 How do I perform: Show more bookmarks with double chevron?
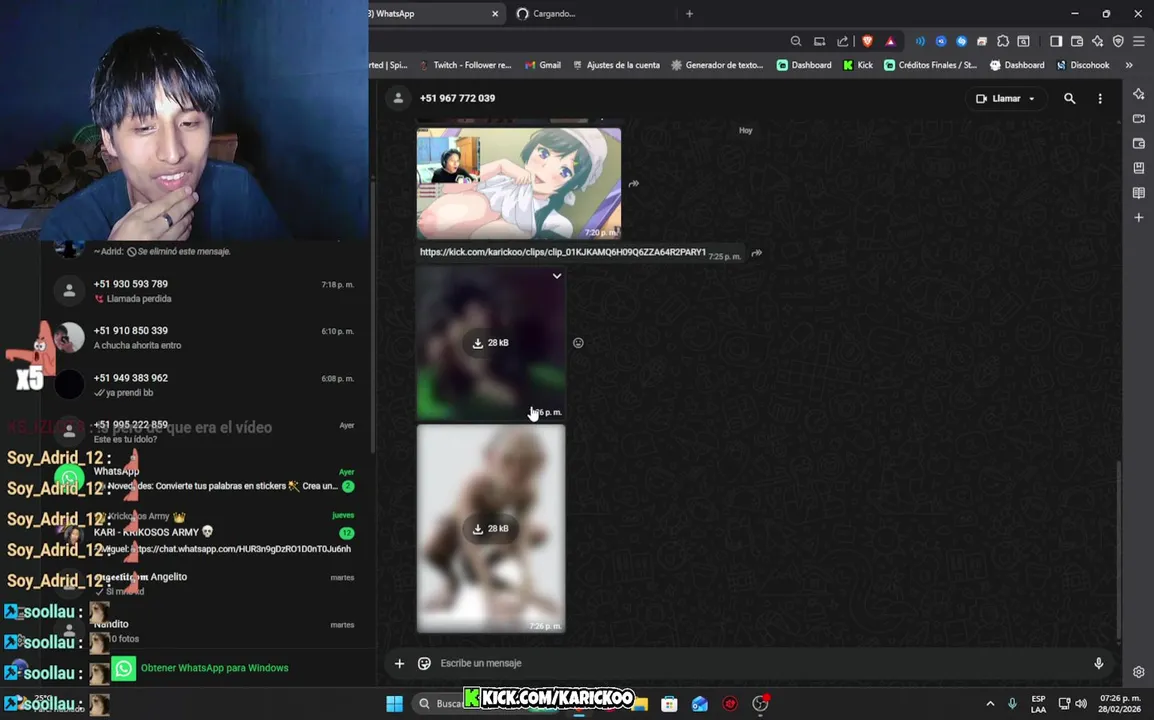(1129, 65)
